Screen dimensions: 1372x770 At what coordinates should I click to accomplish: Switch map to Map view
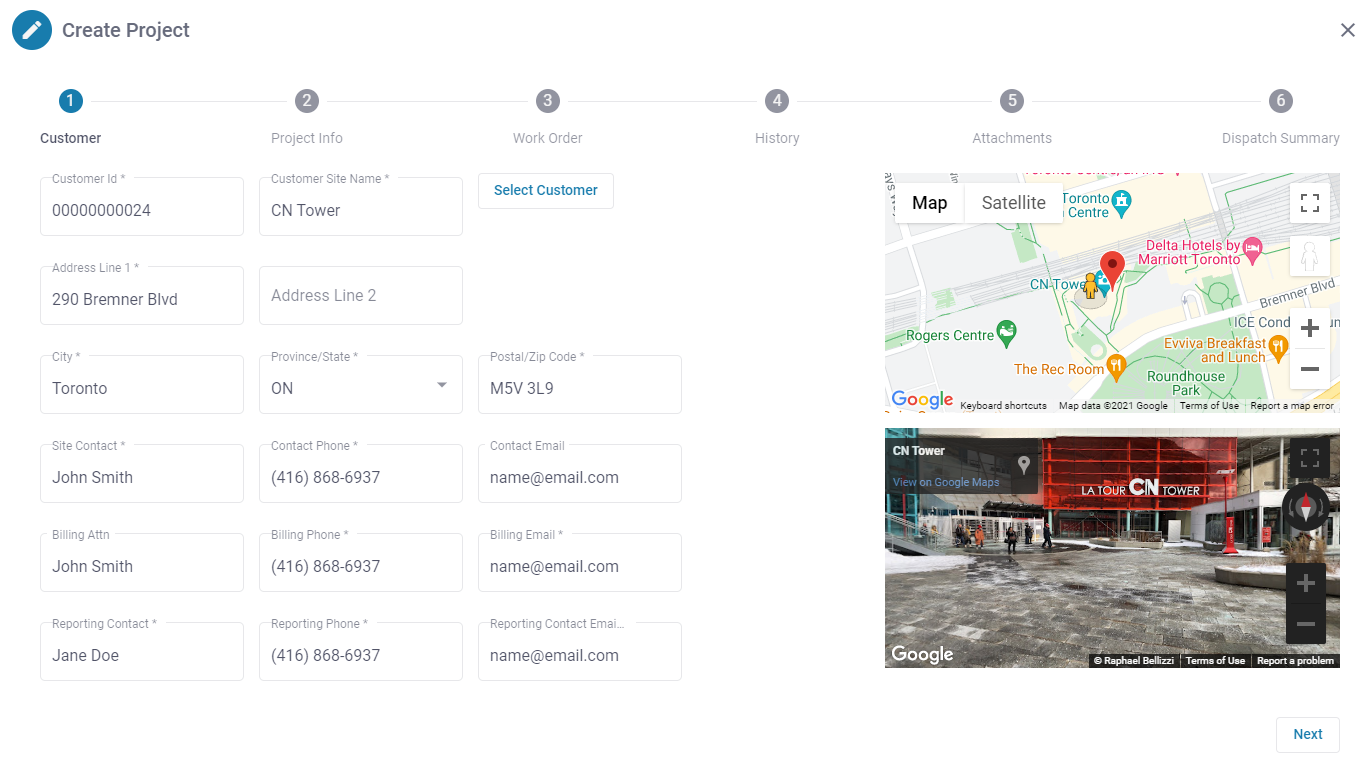tap(929, 203)
